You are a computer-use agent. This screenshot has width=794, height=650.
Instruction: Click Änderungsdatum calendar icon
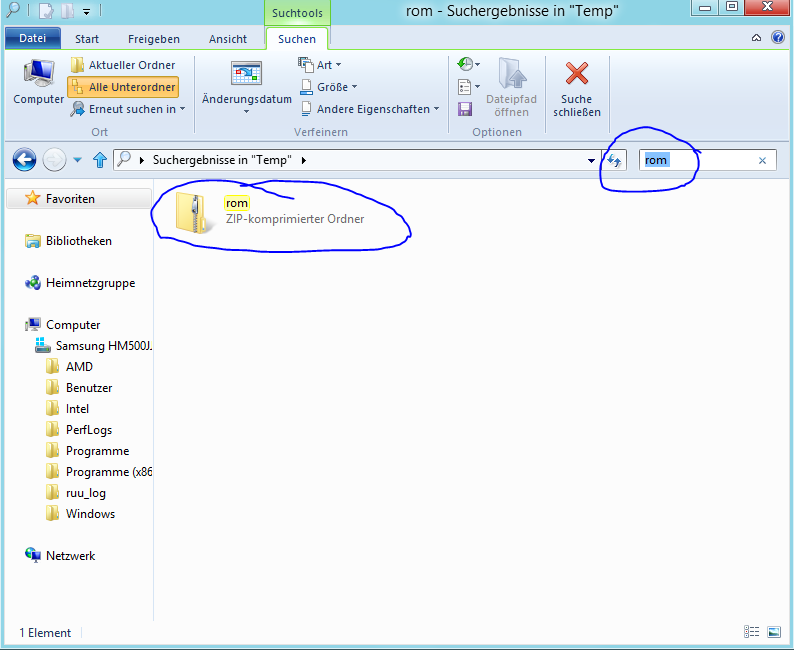point(247,74)
